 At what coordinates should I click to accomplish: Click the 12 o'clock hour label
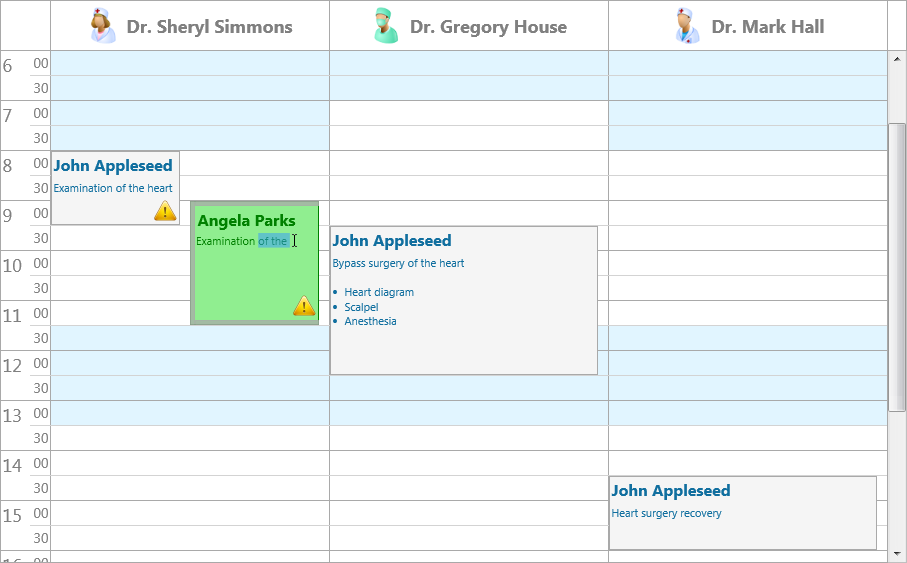pos(12,366)
